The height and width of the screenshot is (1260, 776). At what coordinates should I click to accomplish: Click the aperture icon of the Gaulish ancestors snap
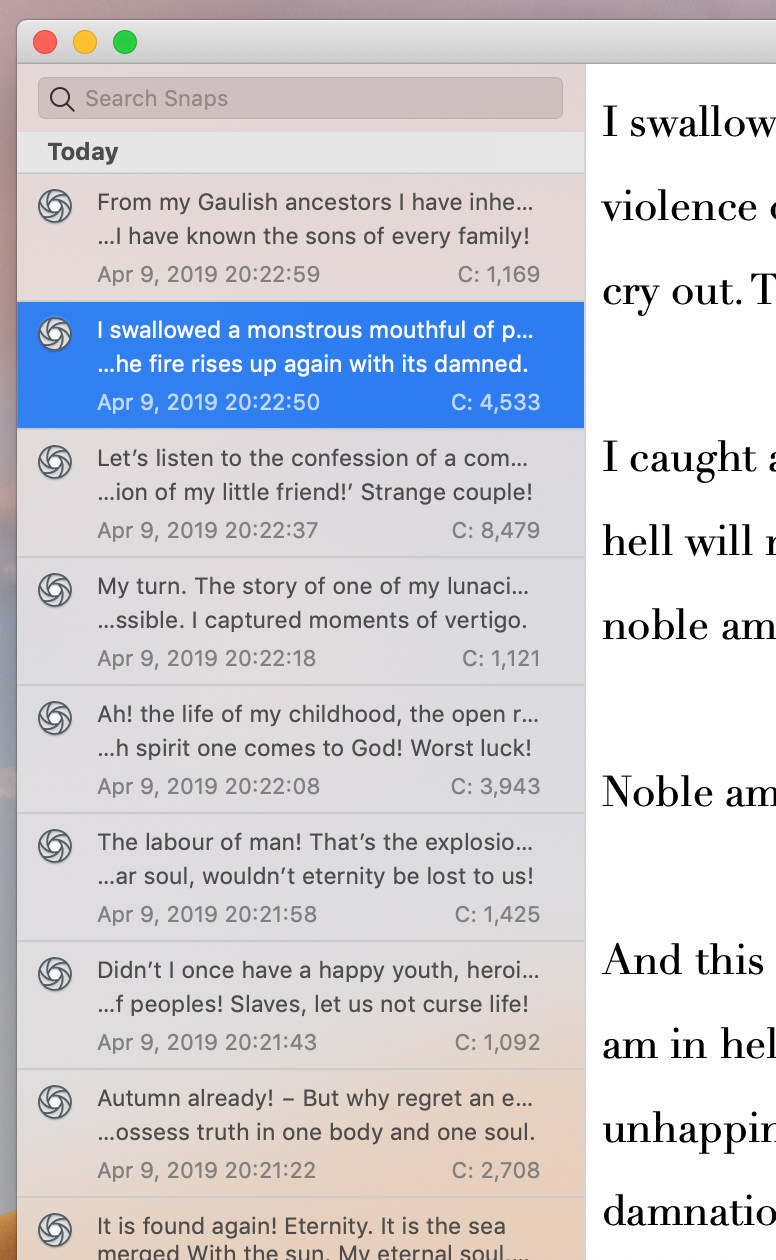pyautogui.click(x=56, y=206)
